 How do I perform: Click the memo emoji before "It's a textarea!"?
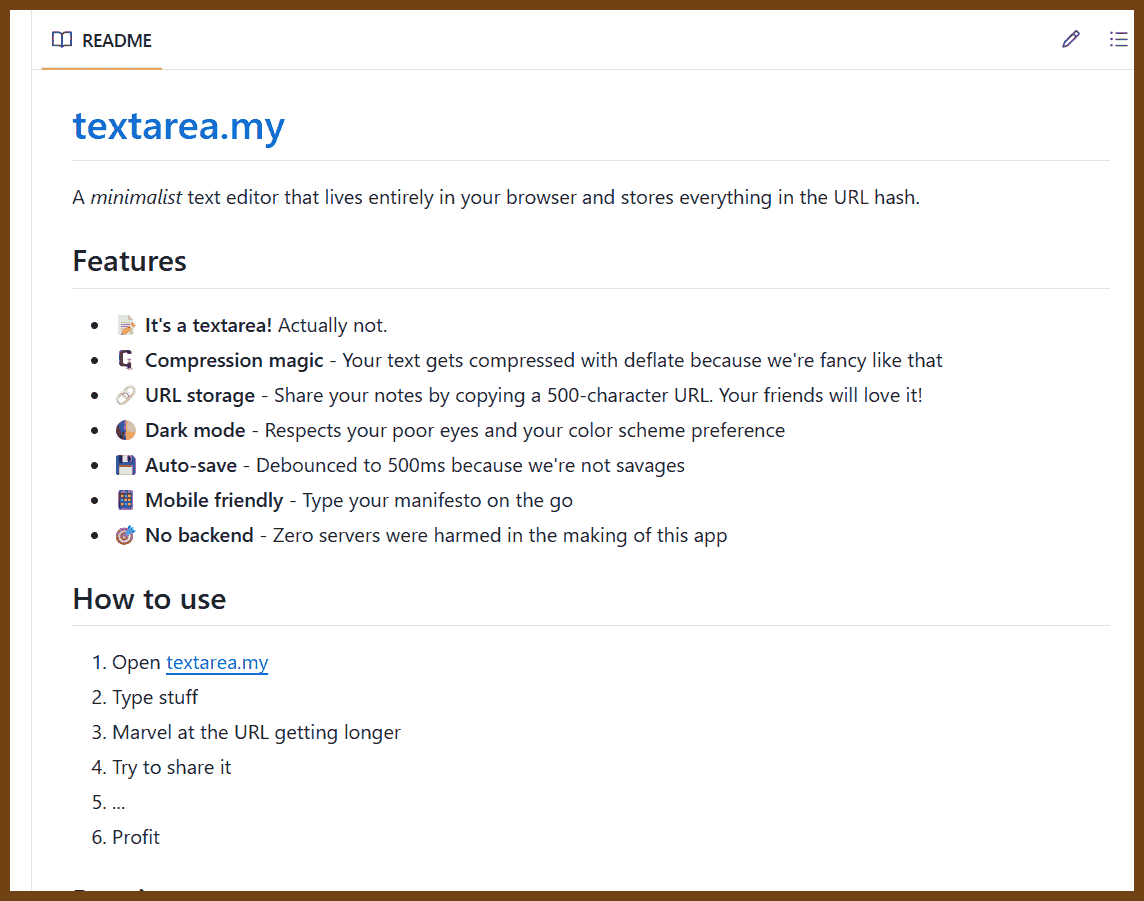pos(125,326)
